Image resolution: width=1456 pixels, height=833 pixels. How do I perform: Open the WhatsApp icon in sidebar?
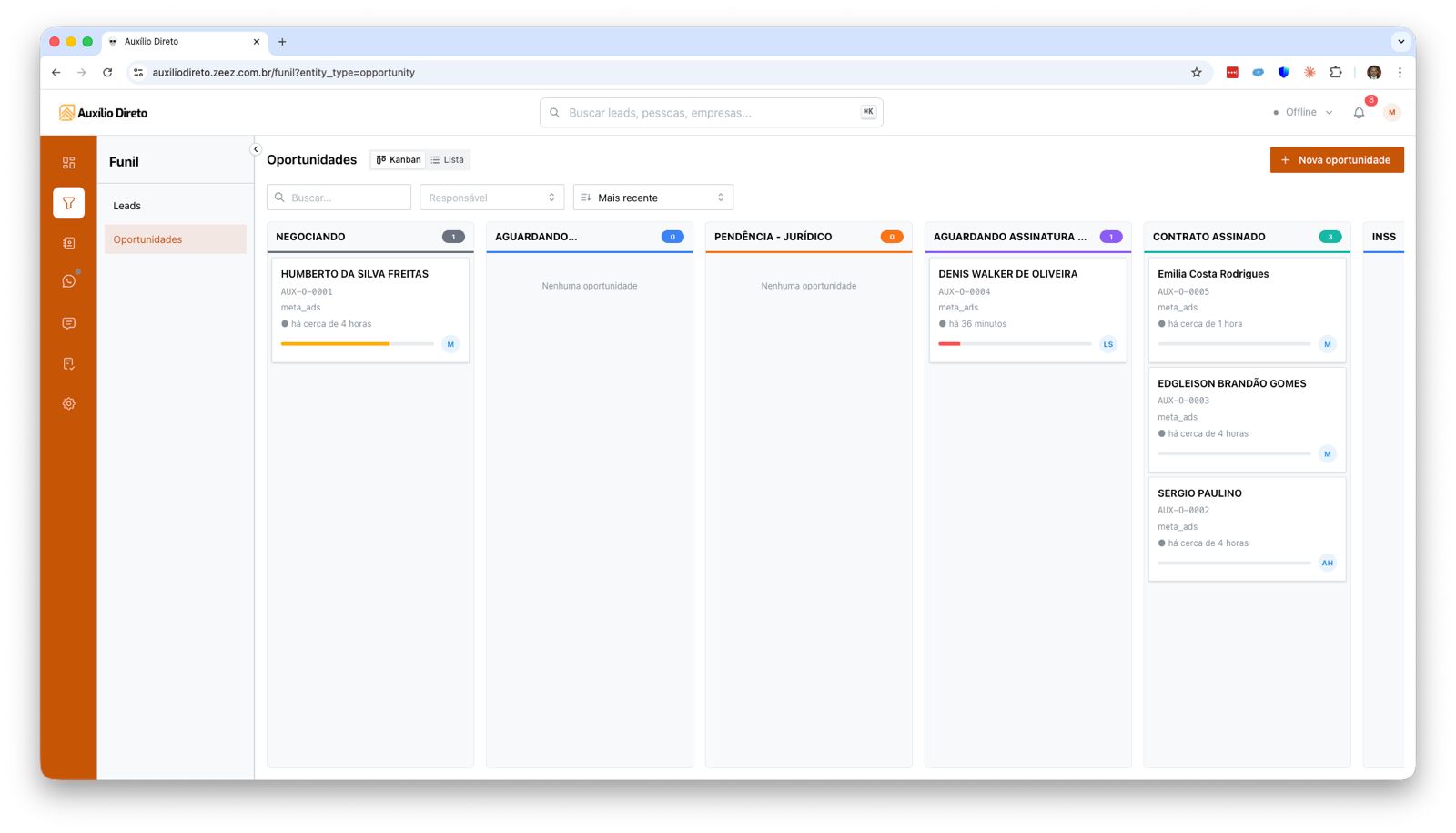pyautogui.click(x=68, y=281)
